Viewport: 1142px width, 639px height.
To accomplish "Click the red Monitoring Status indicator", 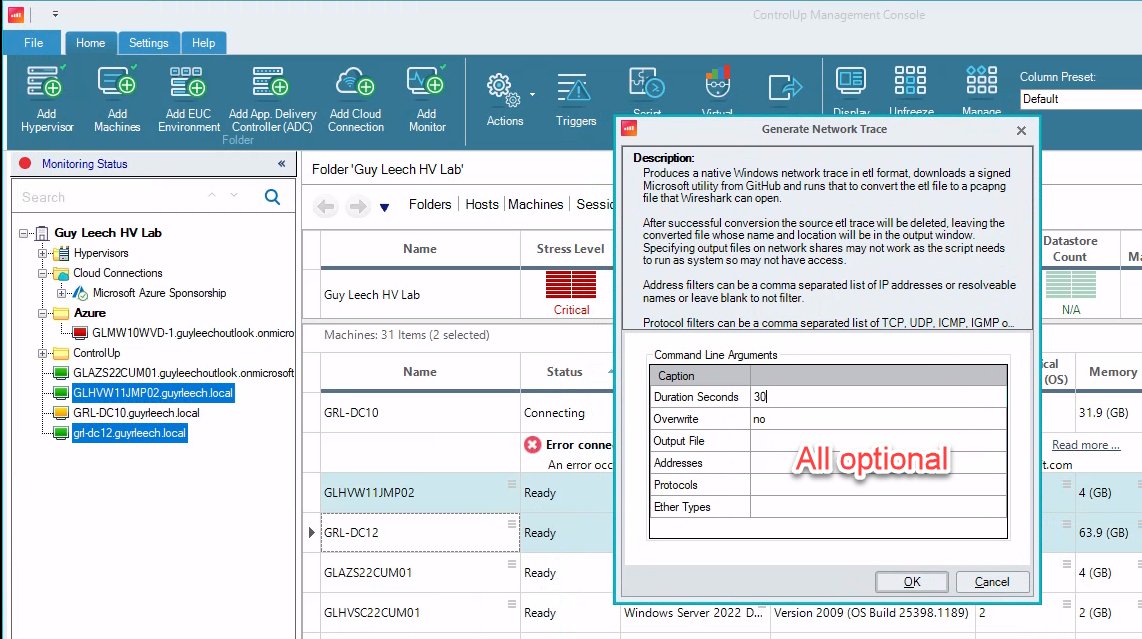I will tap(25, 164).
